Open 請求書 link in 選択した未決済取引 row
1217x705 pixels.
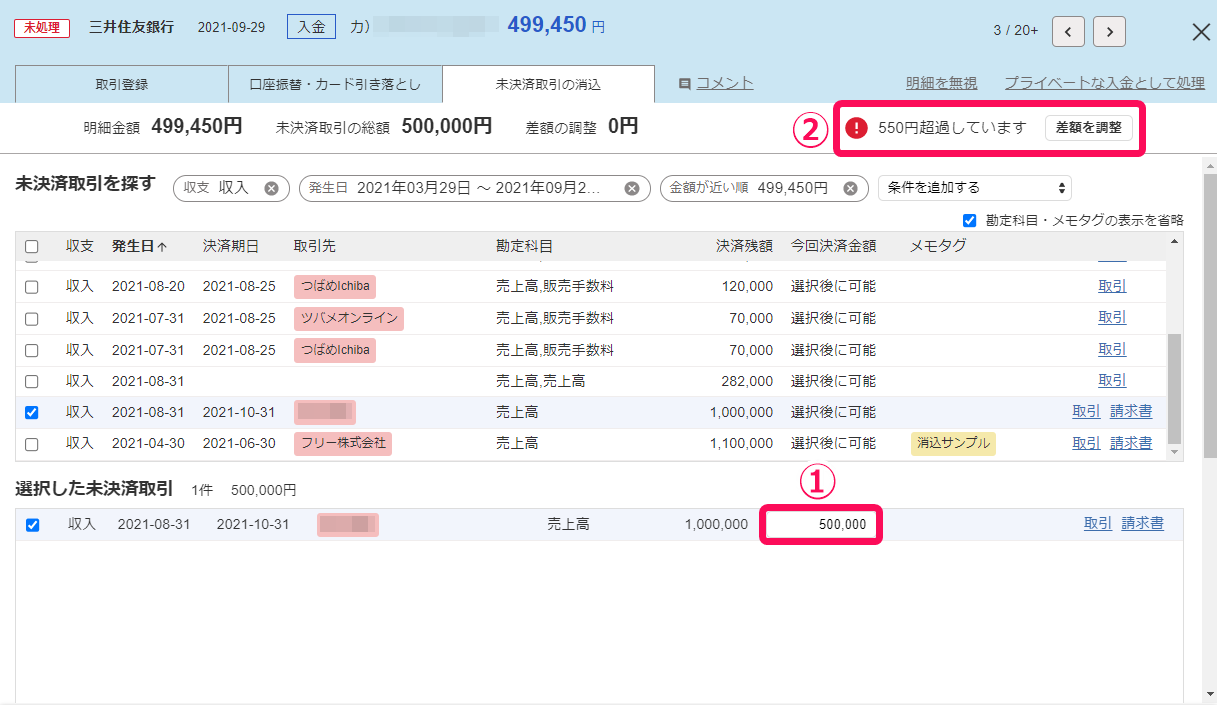point(1143,523)
